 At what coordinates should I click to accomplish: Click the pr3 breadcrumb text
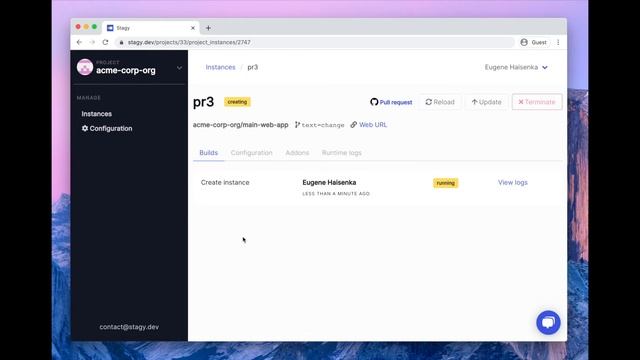point(253,67)
